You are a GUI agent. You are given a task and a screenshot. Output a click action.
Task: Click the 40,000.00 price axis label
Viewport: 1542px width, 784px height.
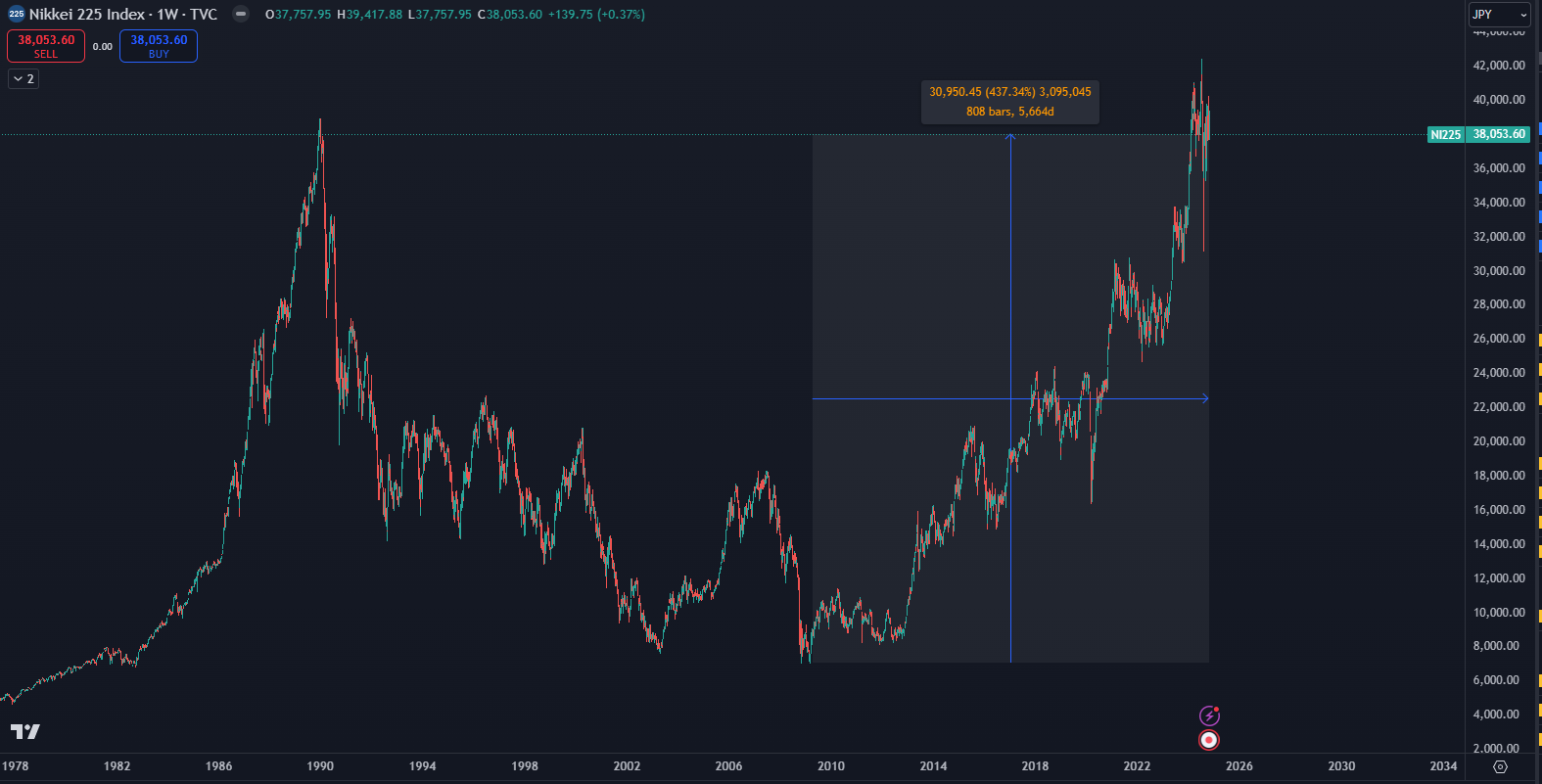tap(1499, 100)
